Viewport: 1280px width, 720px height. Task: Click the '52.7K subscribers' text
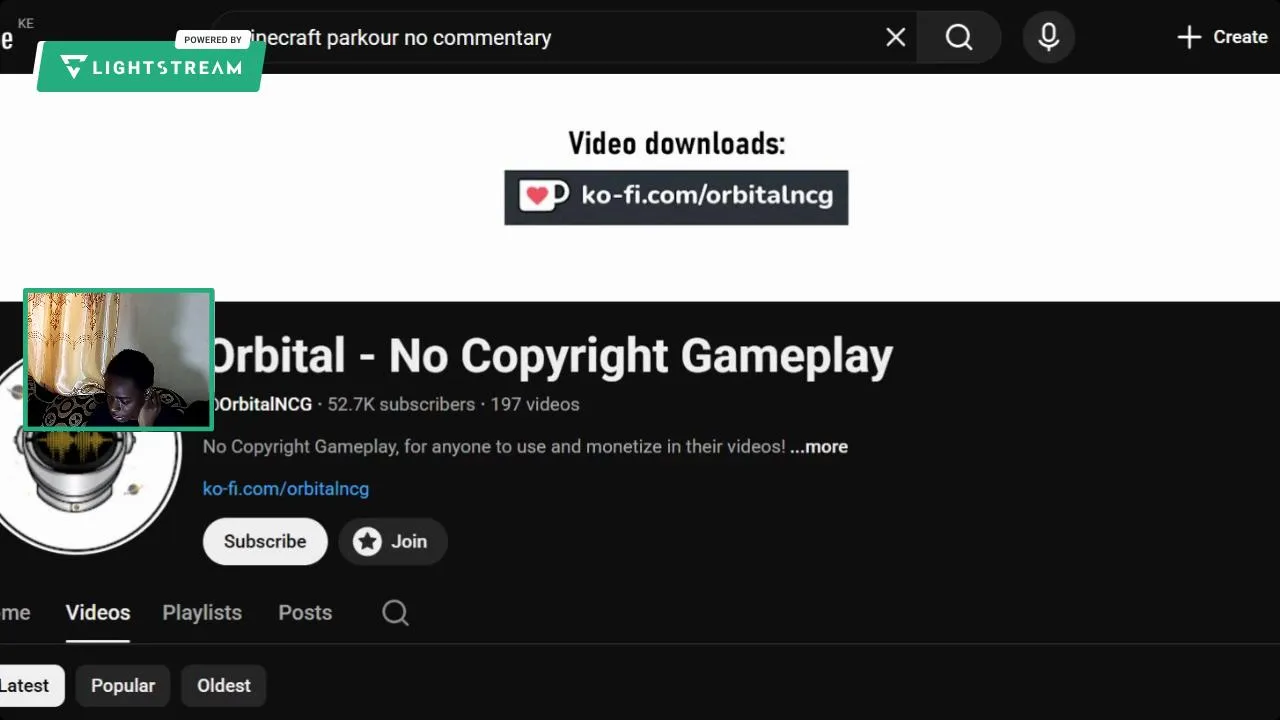coord(401,404)
